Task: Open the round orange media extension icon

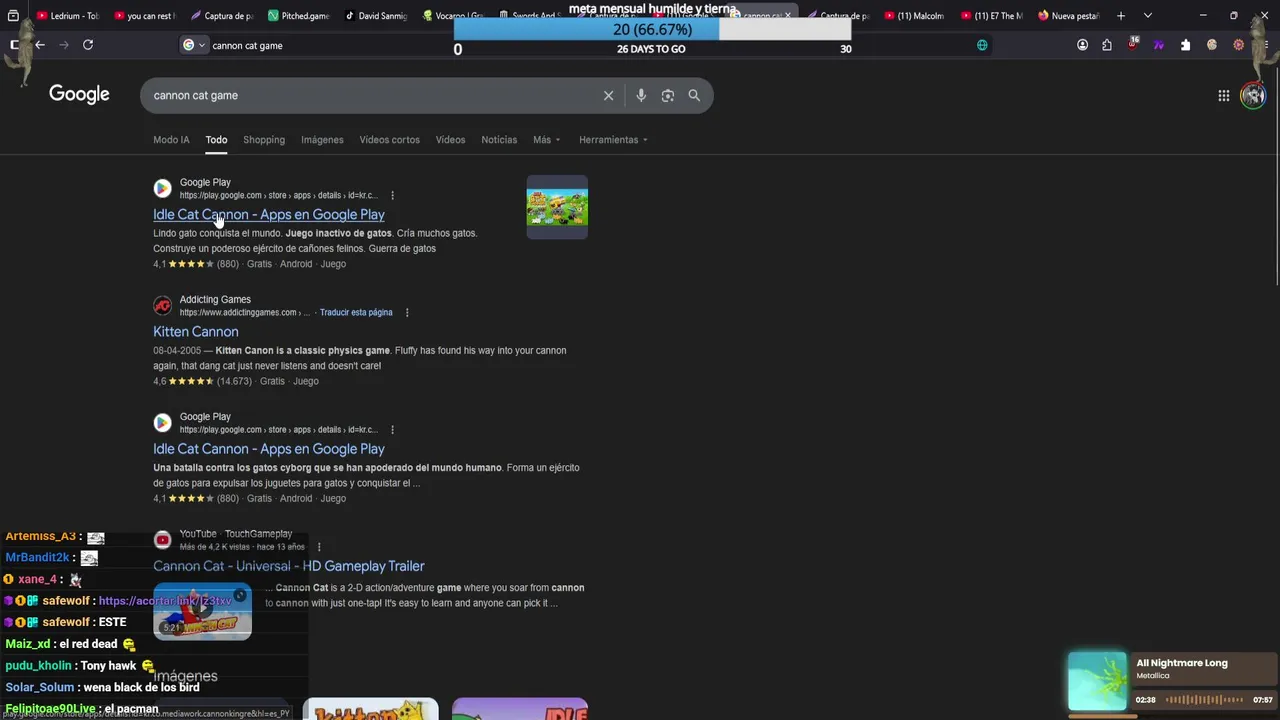Action: 1238,45
